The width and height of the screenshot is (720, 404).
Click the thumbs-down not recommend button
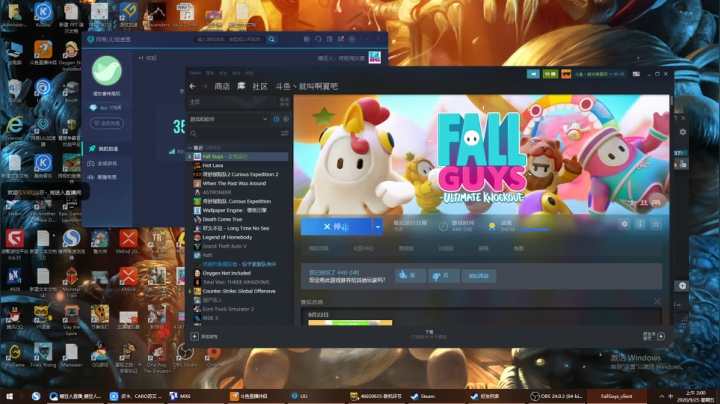[x=443, y=275]
